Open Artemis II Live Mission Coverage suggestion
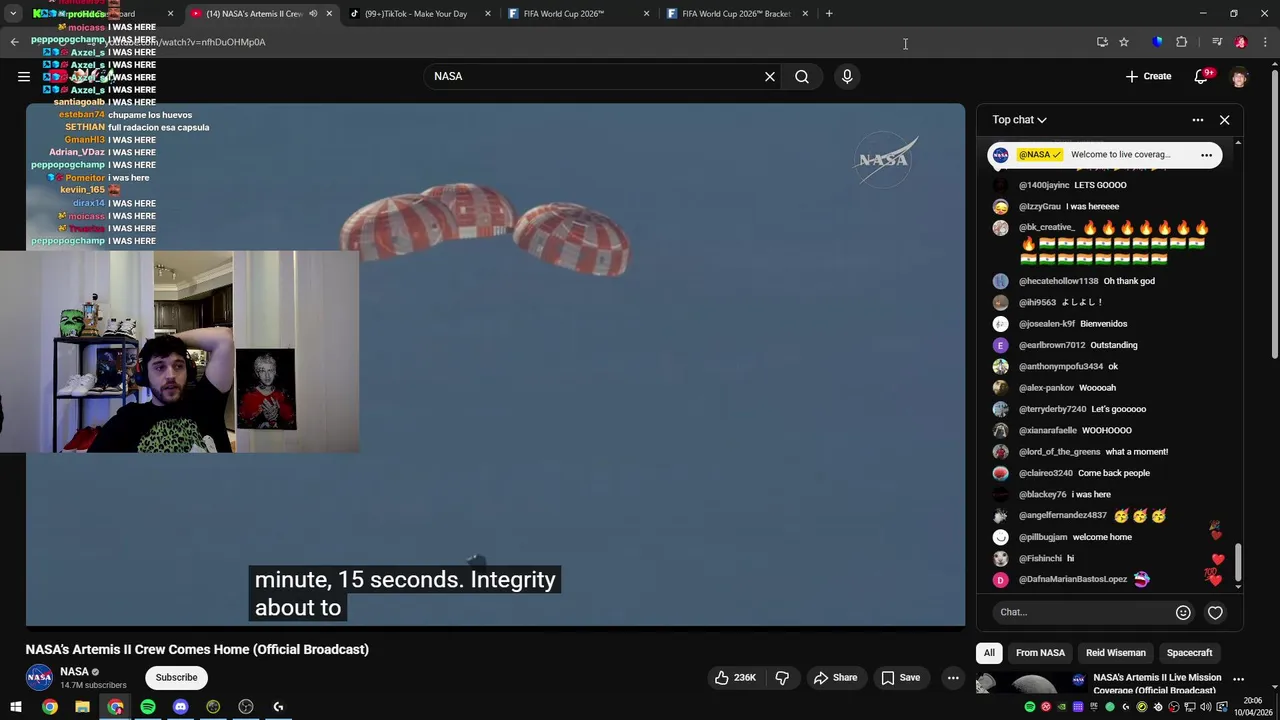The width and height of the screenshot is (1280, 720). [1157, 684]
